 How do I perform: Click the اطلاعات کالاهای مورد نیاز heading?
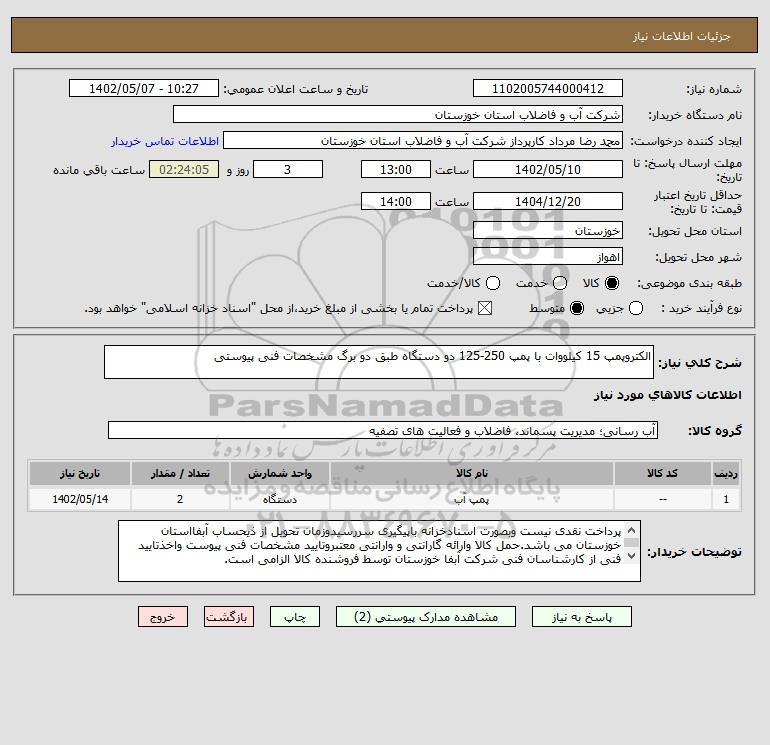tap(668, 395)
